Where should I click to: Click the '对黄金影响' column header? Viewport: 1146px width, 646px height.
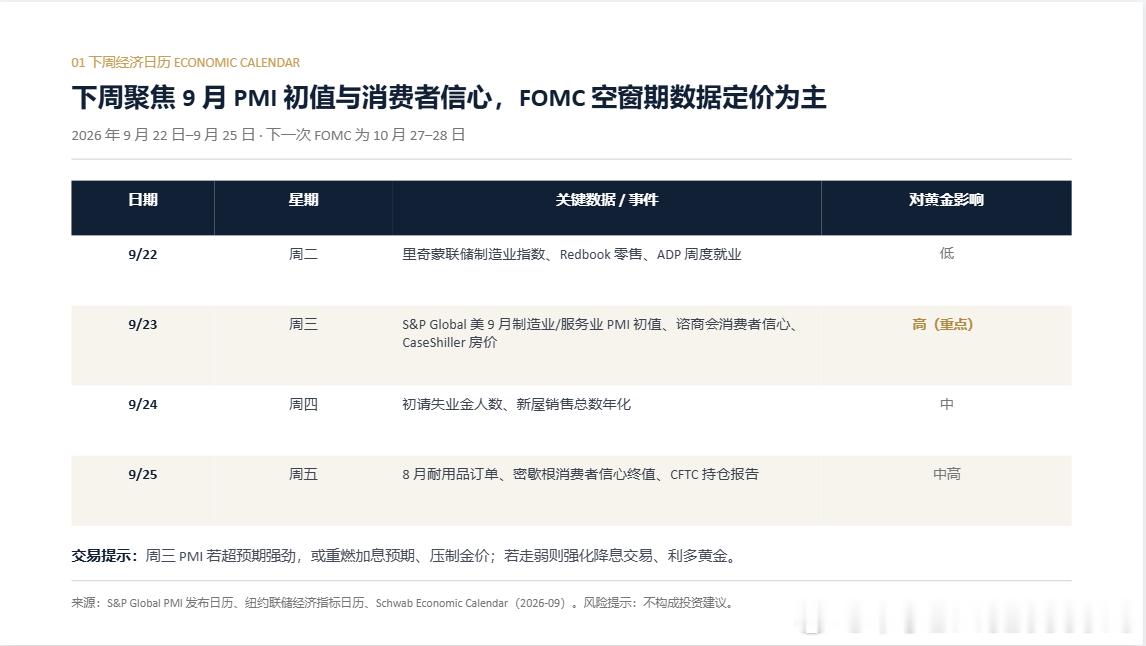[946, 200]
